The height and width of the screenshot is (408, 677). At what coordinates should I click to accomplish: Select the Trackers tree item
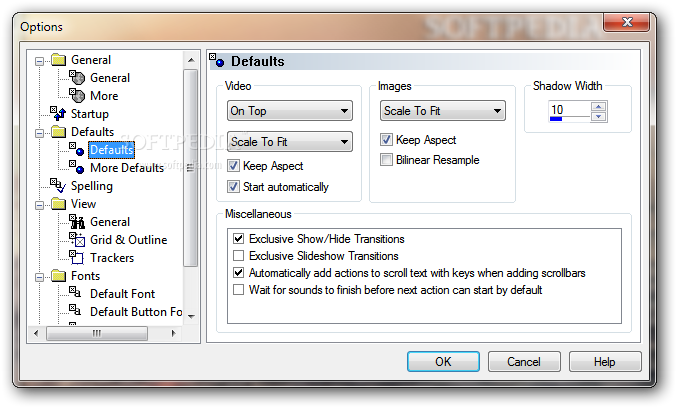(112, 258)
